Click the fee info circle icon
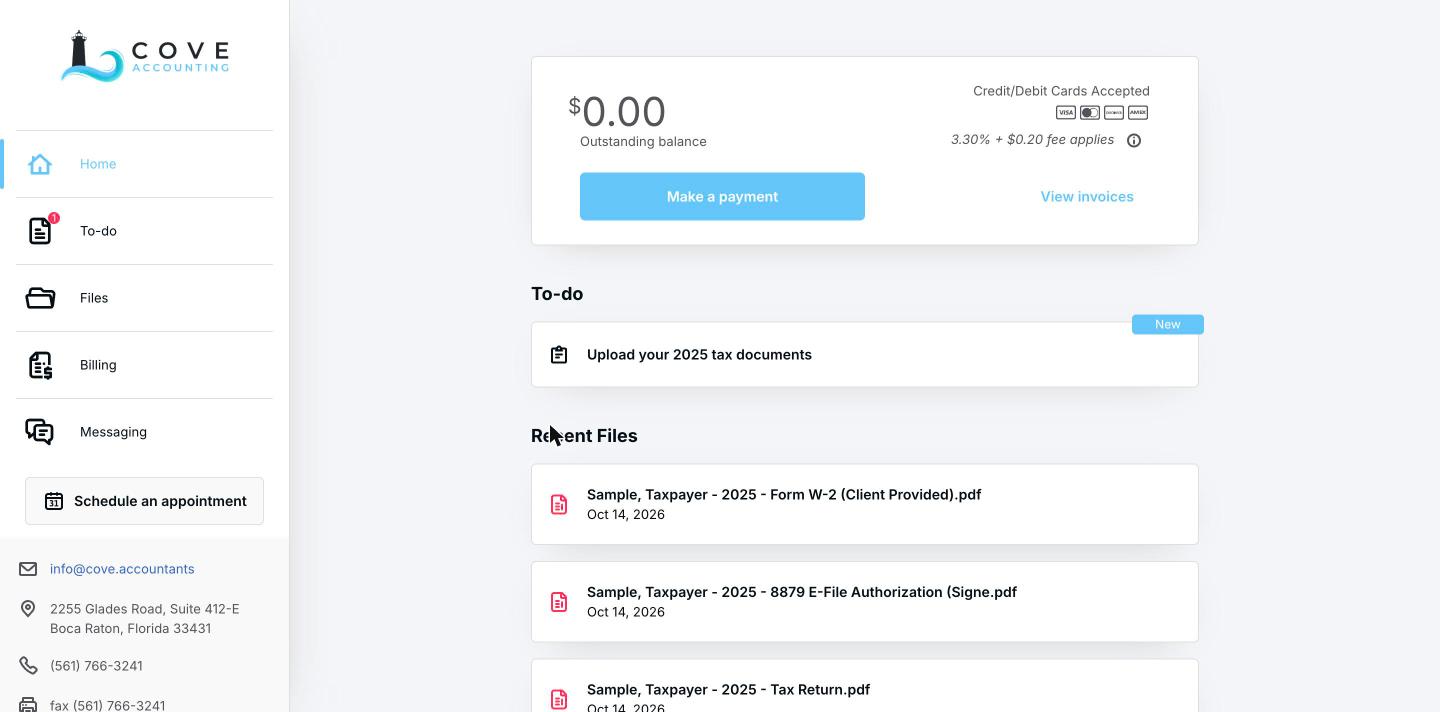Viewport: 1440px width, 712px height. click(x=1134, y=141)
